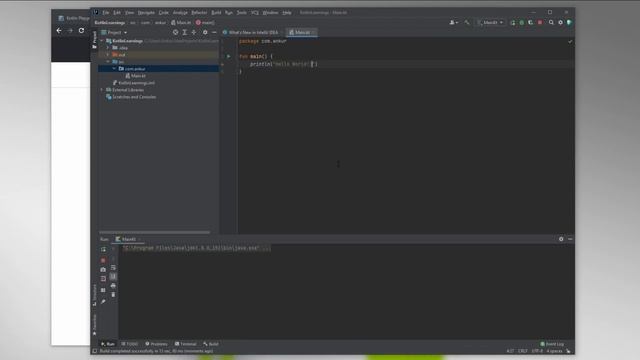Screen dimensions: 640x360
Task: Click the red Stop icon in top toolbar
Action: pyautogui.click(x=540, y=23)
